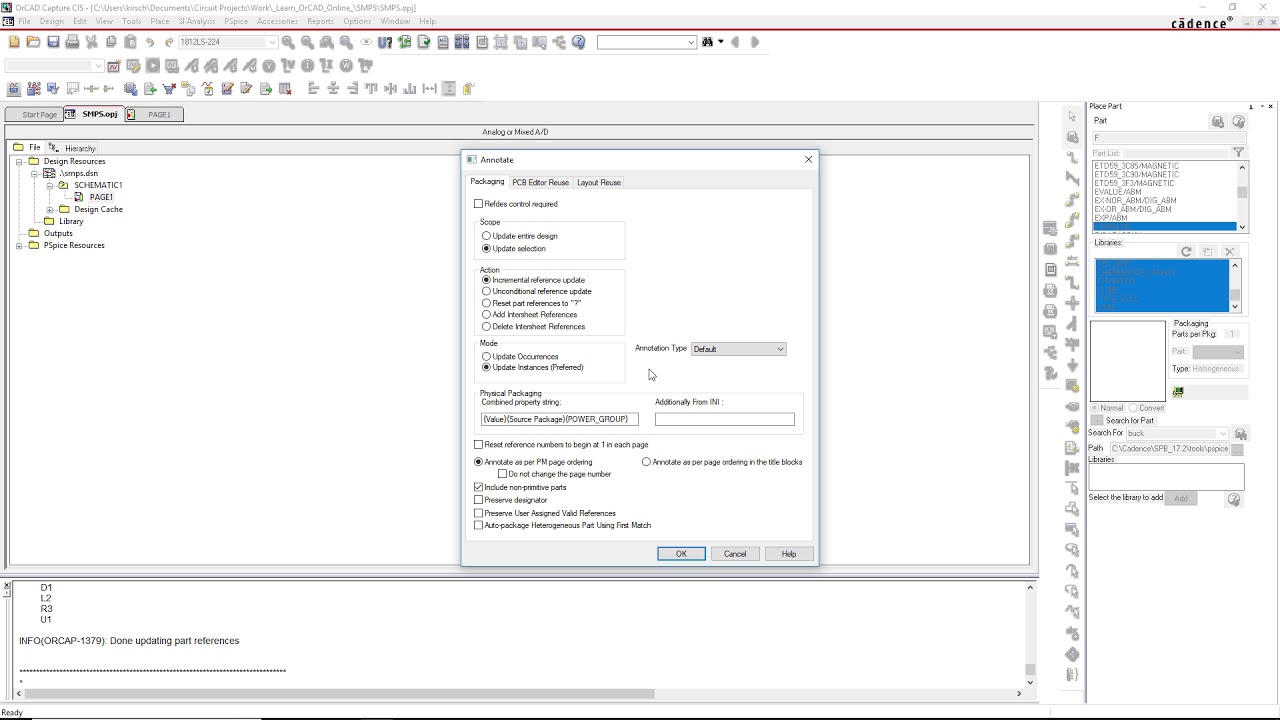
Task: Select Add Intersheet References option
Action: [487, 315]
